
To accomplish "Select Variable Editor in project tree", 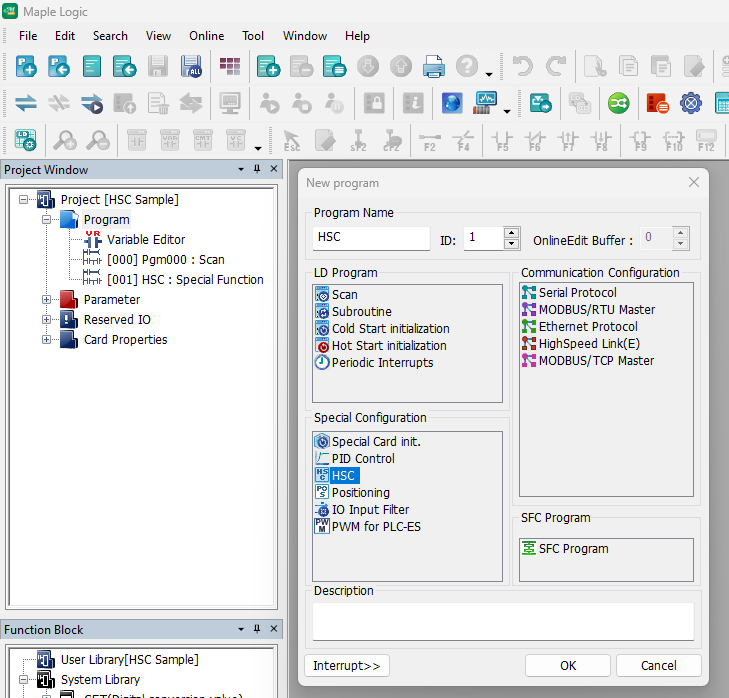I will click(x=146, y=239).
